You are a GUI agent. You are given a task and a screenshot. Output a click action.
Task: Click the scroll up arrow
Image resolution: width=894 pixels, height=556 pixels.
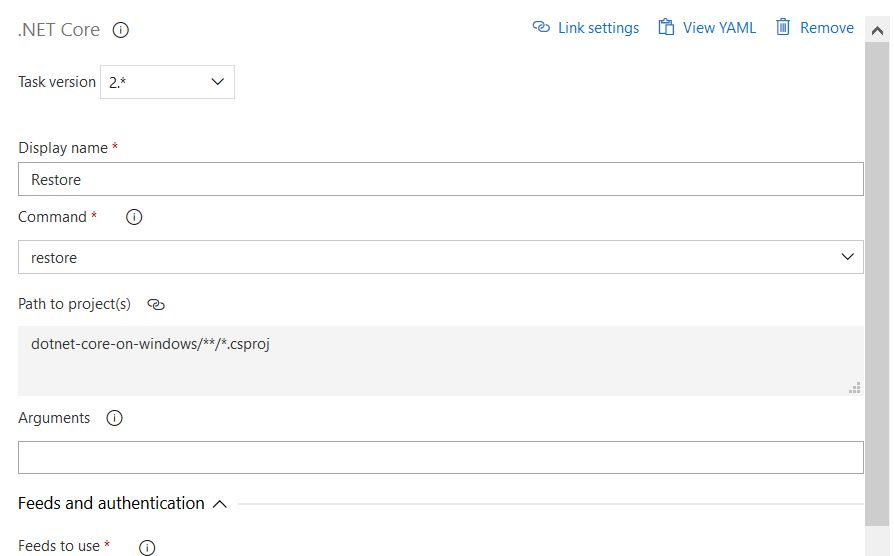click(x=879, y=28)
